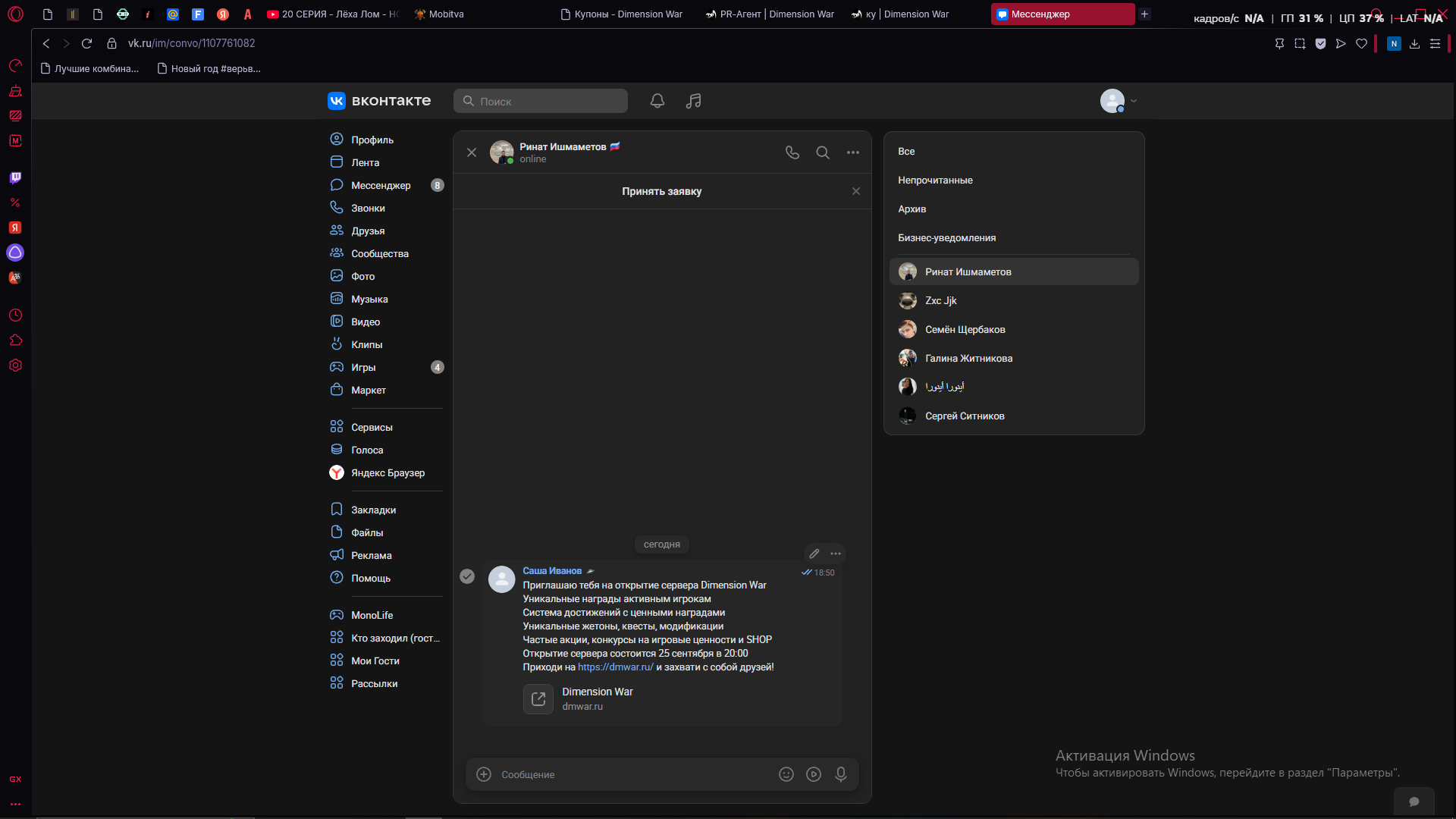Search within the conversation
The height and width of the screenshot is (819, 1456).
tap(823, 152)
